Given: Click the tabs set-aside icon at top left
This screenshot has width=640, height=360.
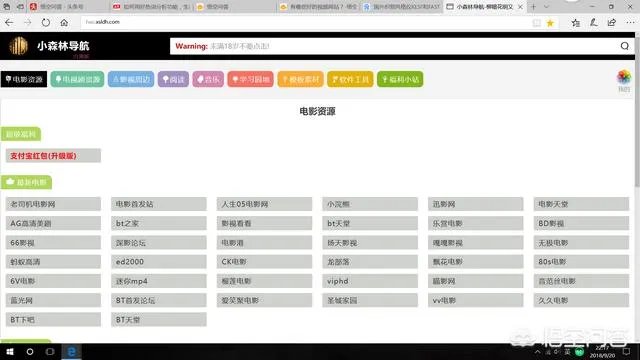Looking at the screenshot, I should click(x=7, y=7).
